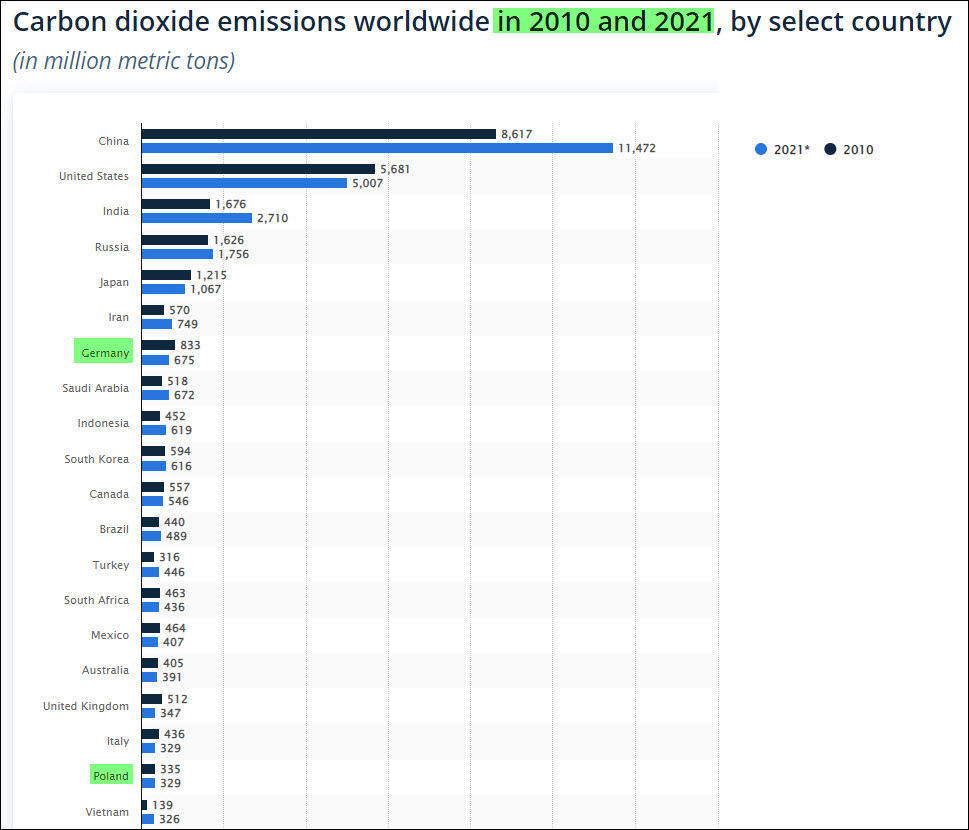Select Vietnam's 2021 bar showing 326
Image resolution: width=969 pixels, height=830 pixels.
[x=147, y=819]
